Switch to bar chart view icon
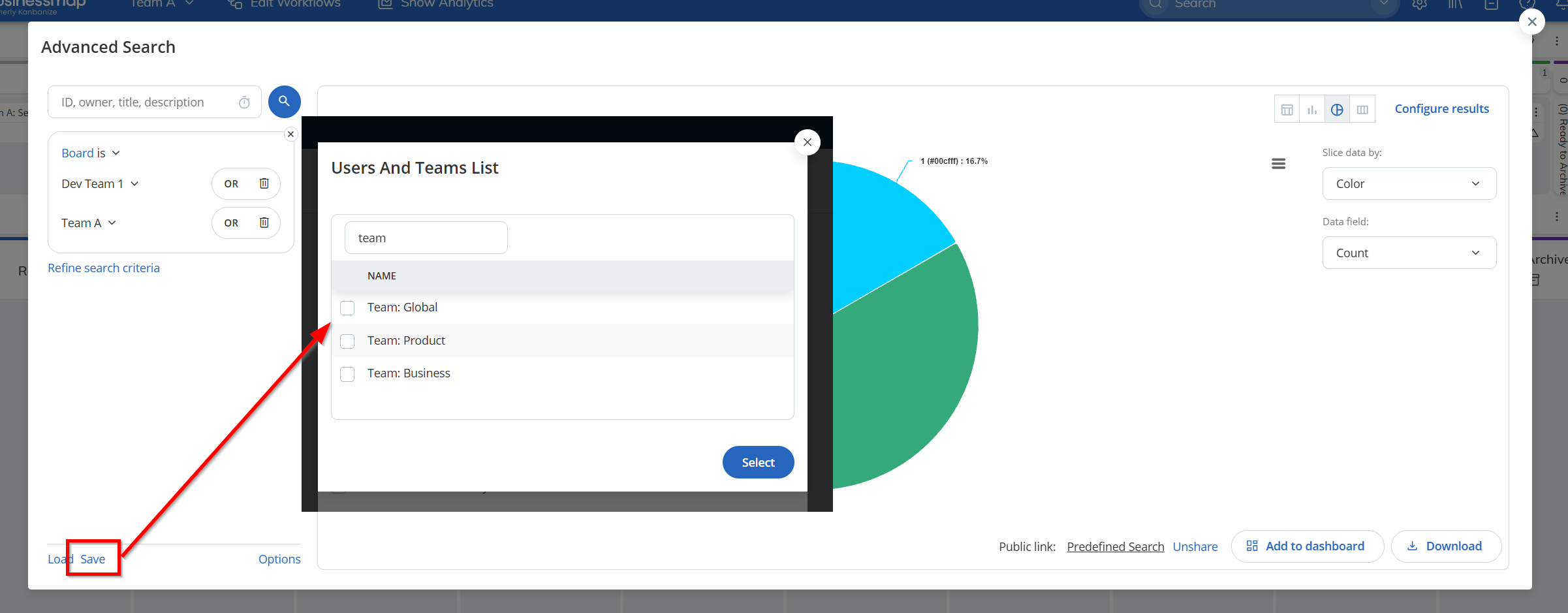The width and height of the screenshot is (1568, 613). point(1311,110)
